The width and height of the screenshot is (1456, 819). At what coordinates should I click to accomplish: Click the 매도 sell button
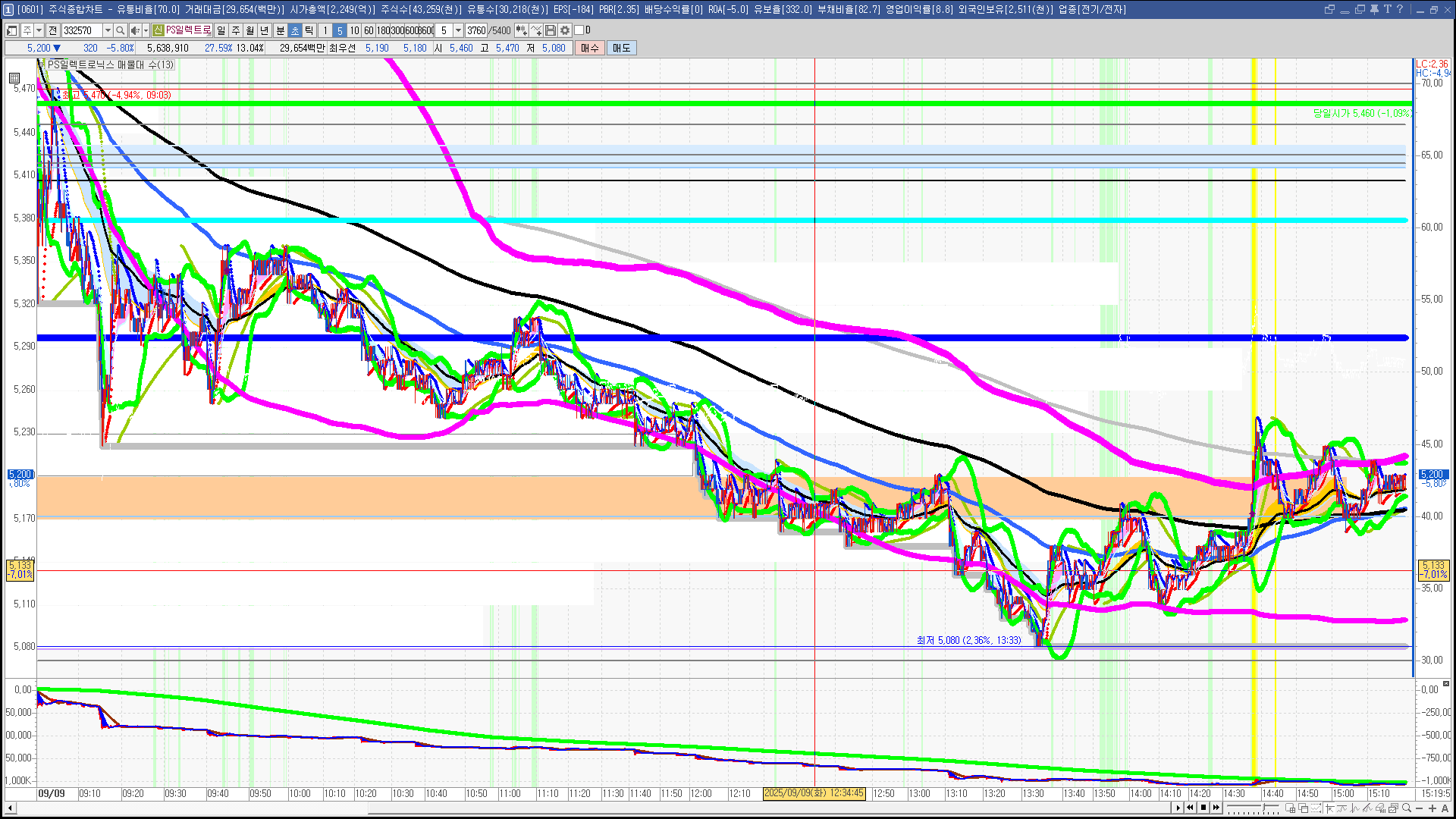tap(621, 48)
